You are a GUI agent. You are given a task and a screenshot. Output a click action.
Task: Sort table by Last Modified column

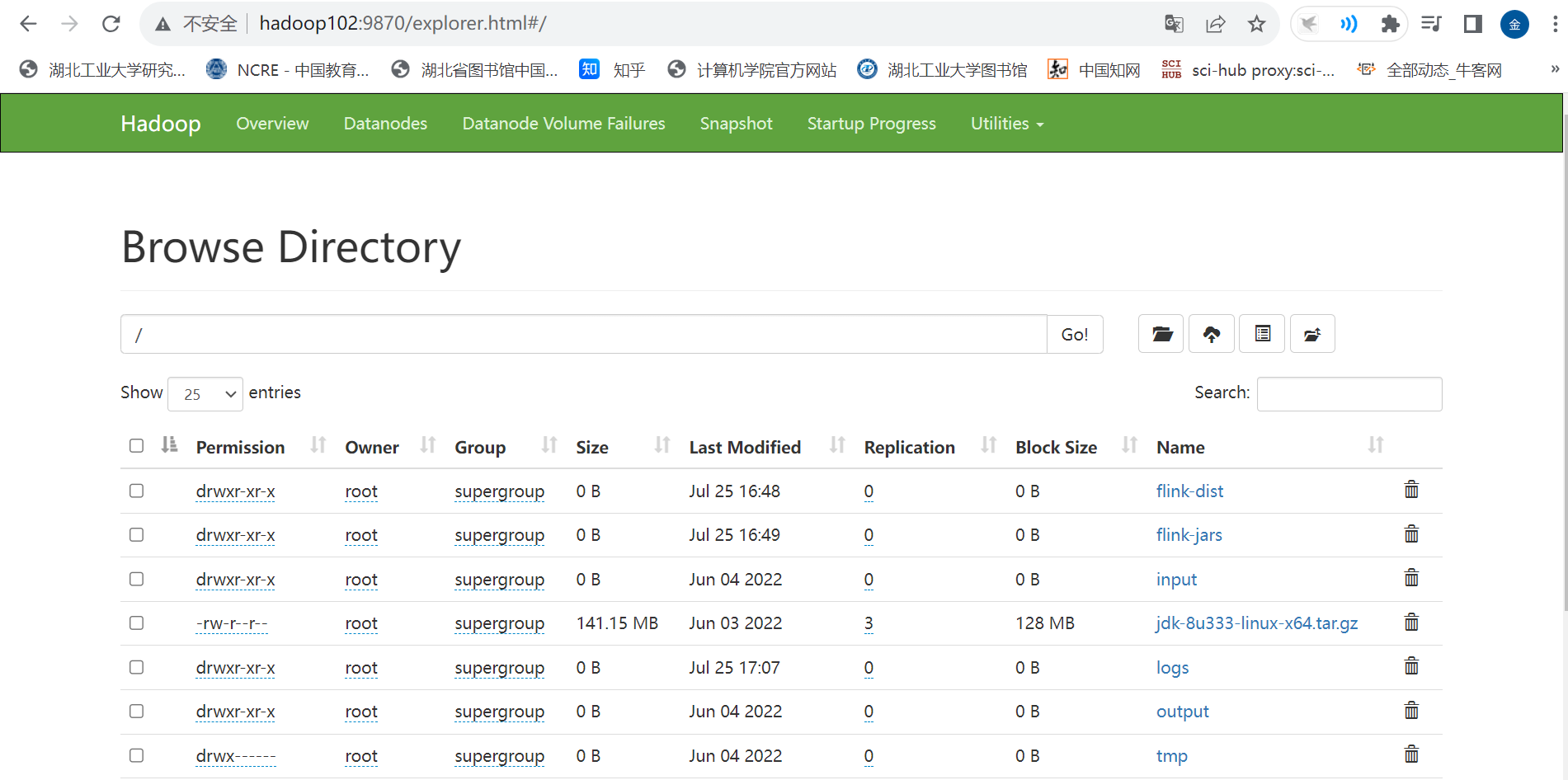pyautogui.click(x=767, y=447)
